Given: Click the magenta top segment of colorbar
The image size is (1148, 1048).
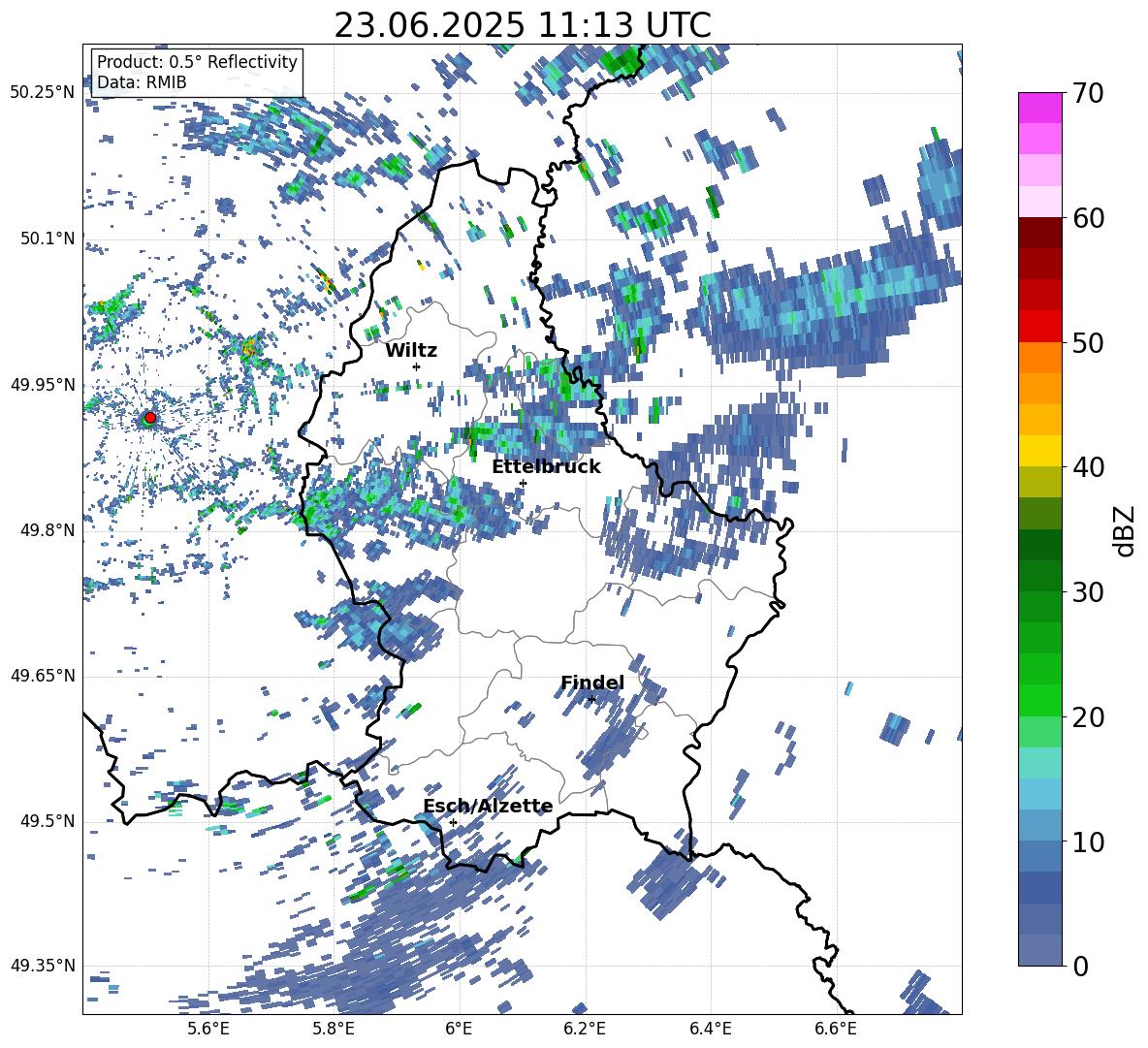Looking at the screenshot, I should (1039, 108).
